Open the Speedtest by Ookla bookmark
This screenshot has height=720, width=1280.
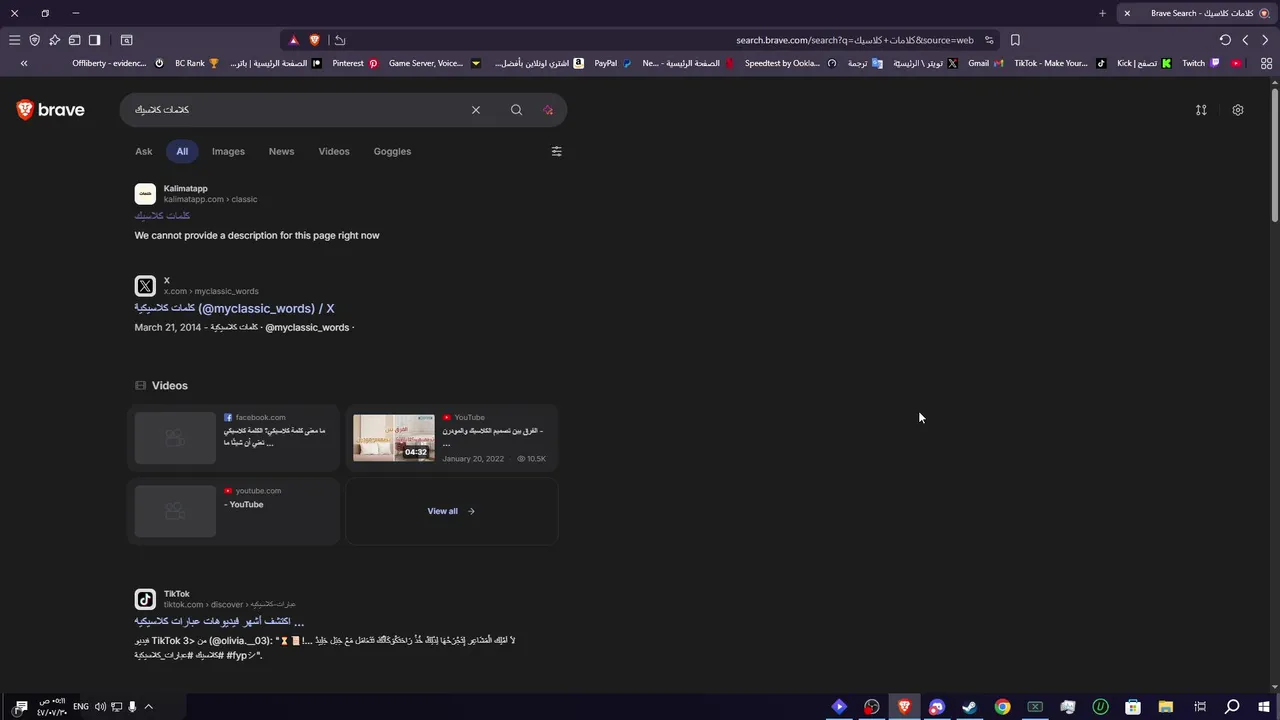[x=790, y=63]
